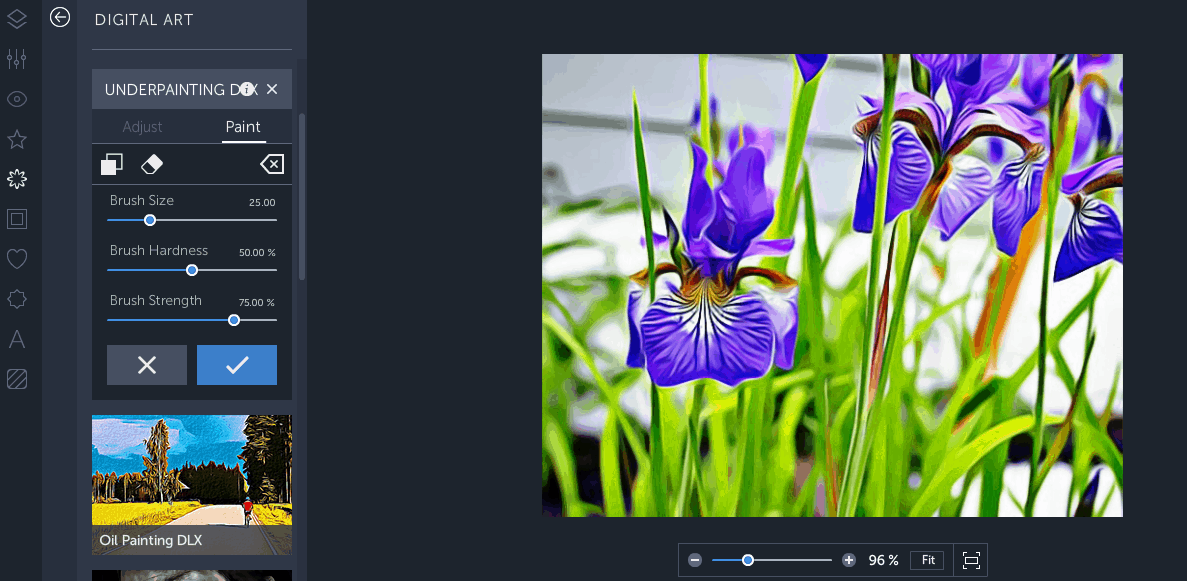Image resolution: width=1187 pixels, height=581 pixels.
Task: Open the Layers panel icon
Action: pos(17,18)
